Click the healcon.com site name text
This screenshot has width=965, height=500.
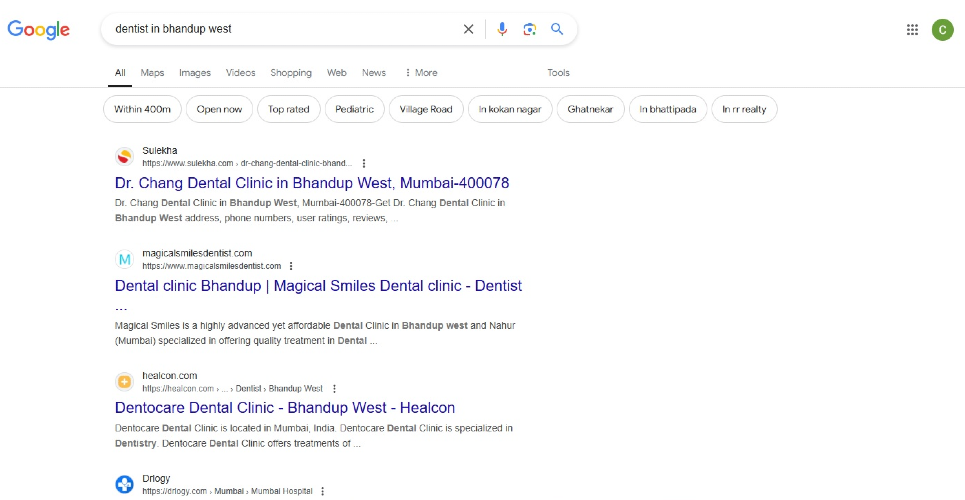coord(170,376)
